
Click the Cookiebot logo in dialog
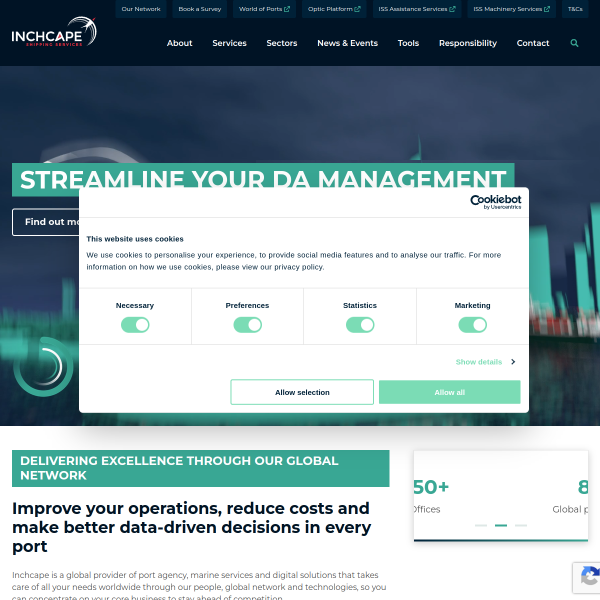(x=495, y=202)
